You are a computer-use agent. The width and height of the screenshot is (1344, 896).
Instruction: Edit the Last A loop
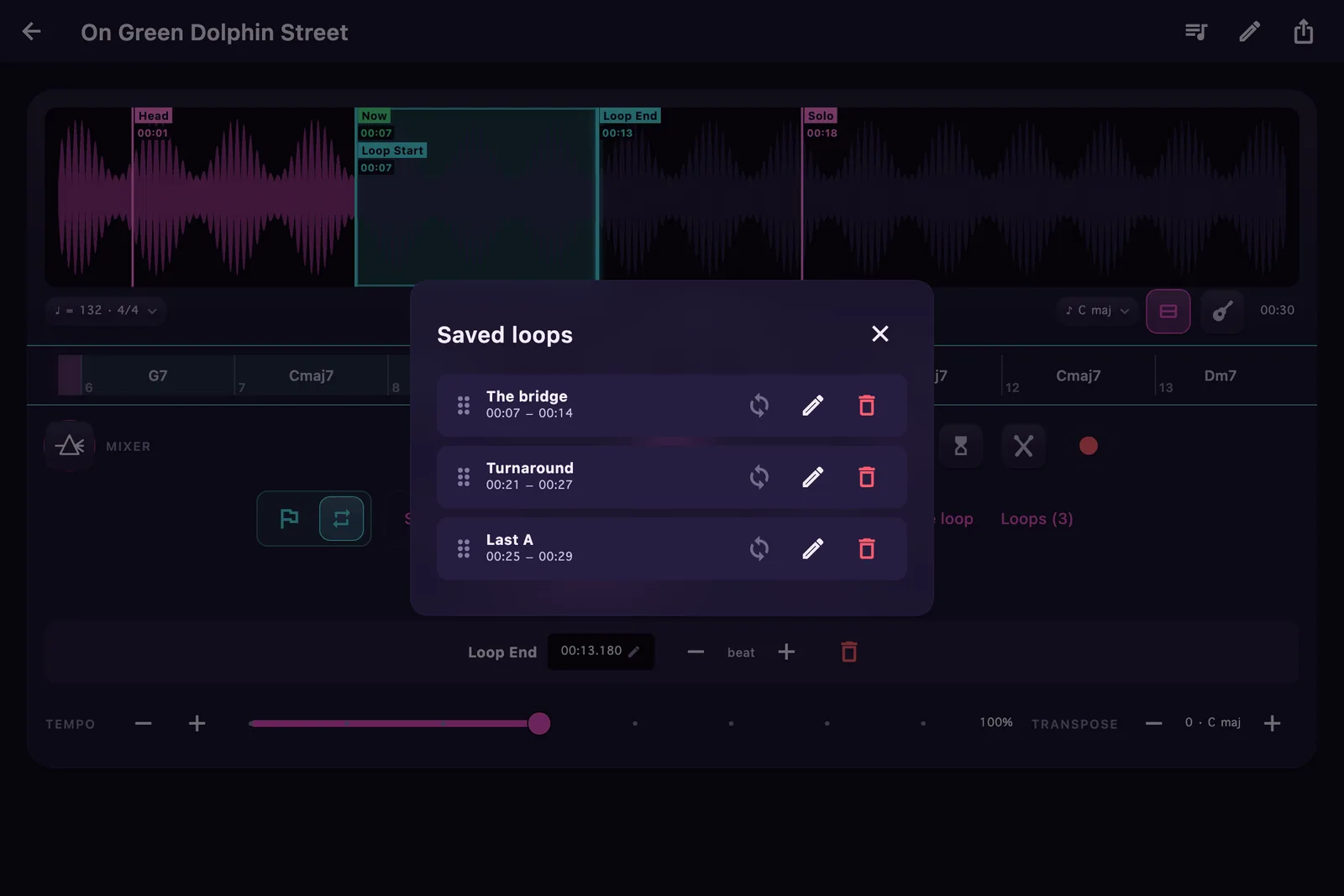click(x=813, y=549)
